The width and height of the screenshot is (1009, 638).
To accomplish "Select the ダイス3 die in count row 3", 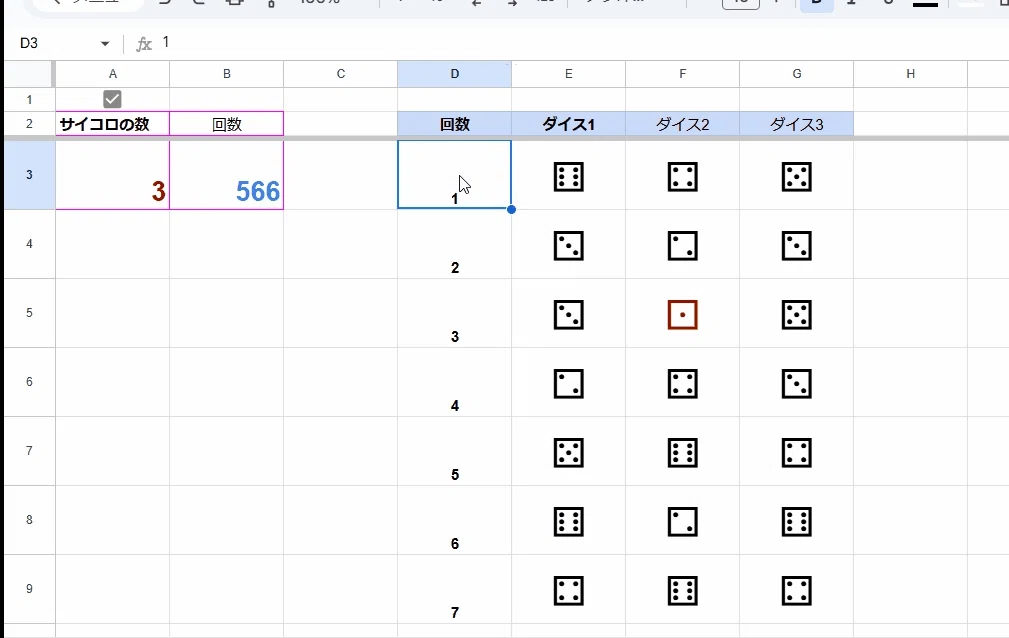I will [797, 315].
